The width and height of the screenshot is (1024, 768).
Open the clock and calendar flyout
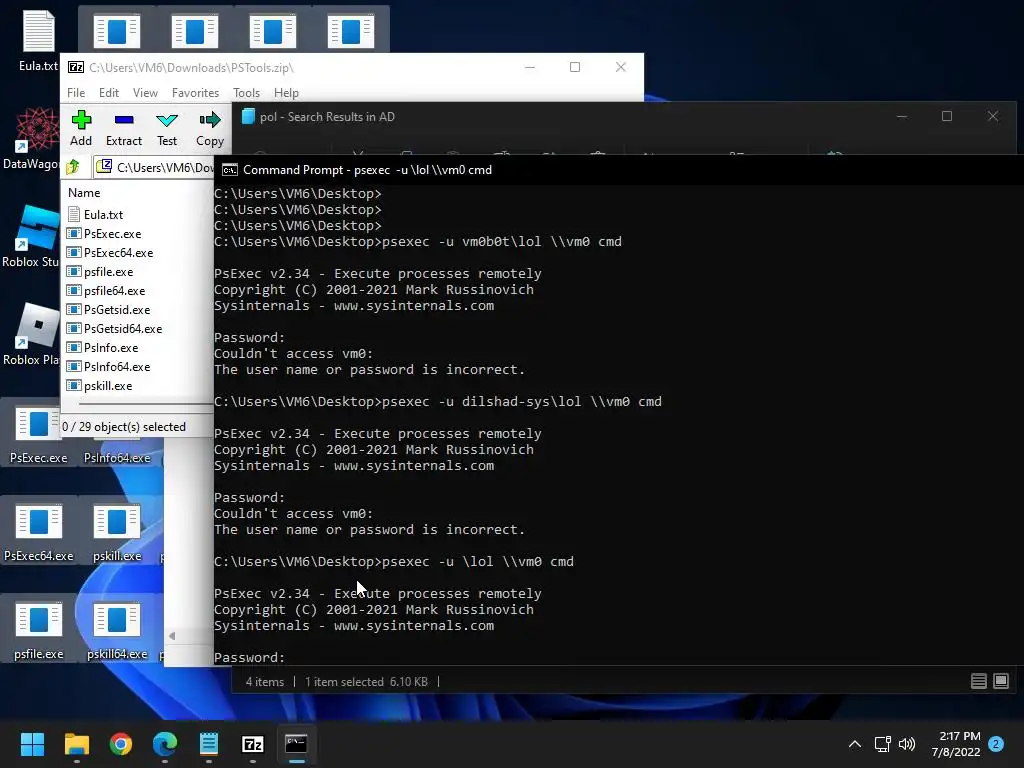coord(955,744)
